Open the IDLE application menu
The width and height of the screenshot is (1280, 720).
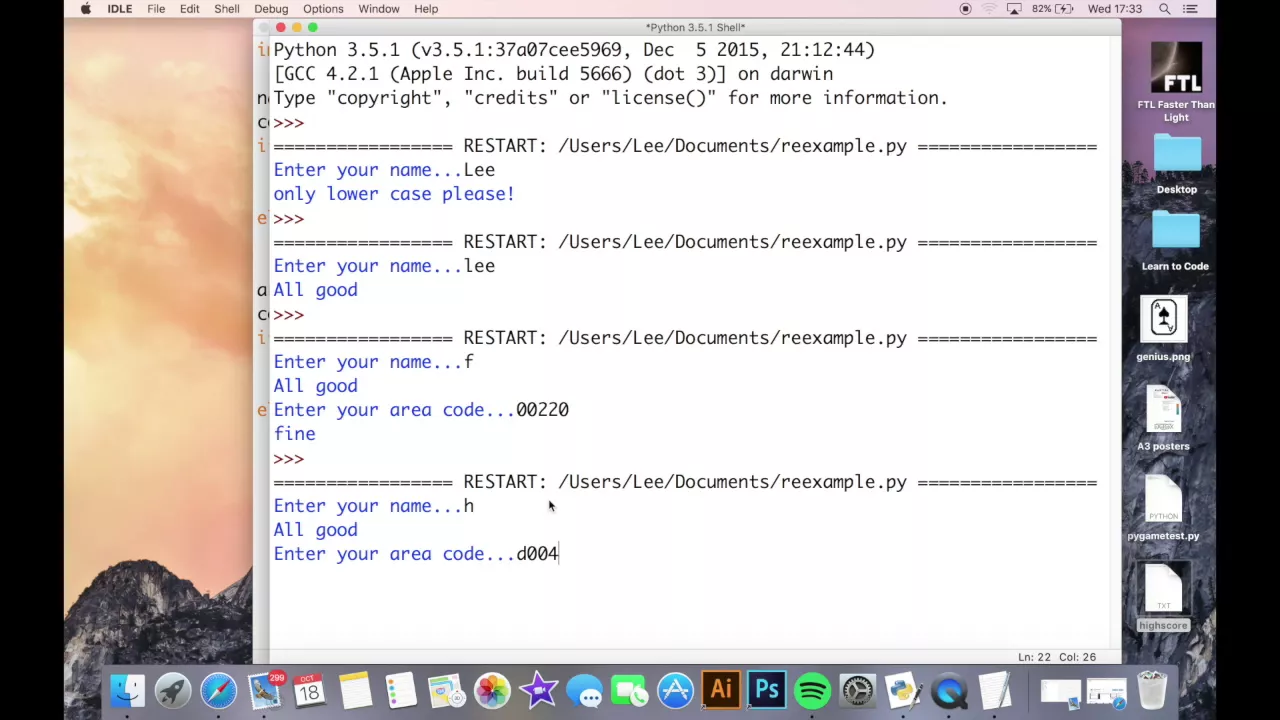(x=120, y=9)
